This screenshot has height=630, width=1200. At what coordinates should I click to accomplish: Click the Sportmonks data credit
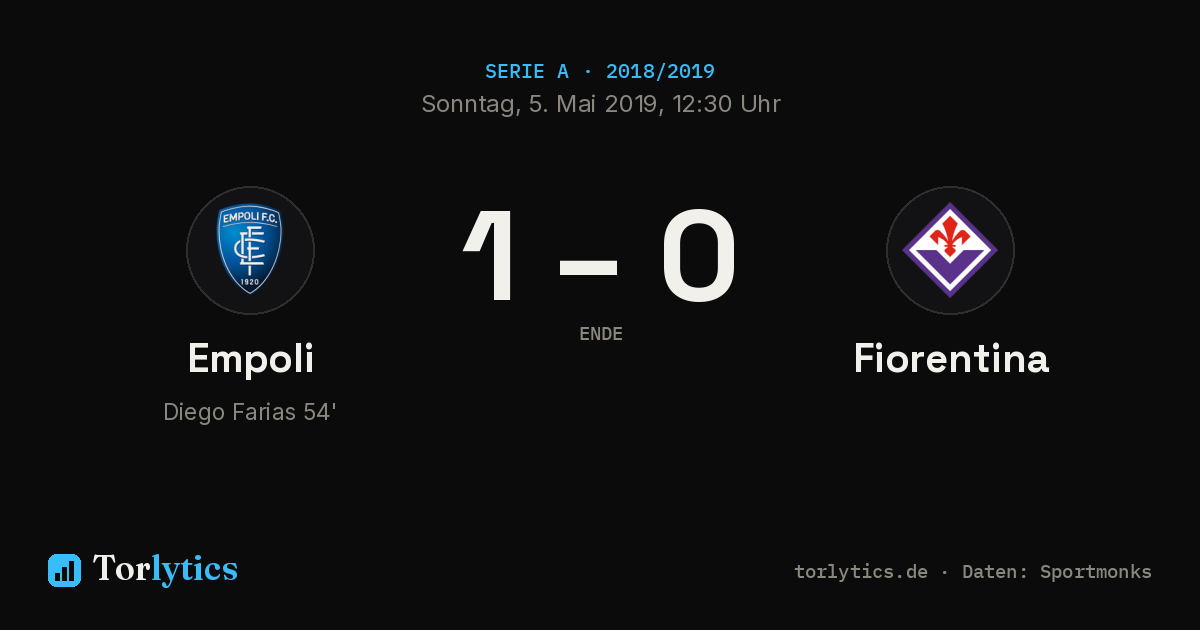tap(1096, 572)
